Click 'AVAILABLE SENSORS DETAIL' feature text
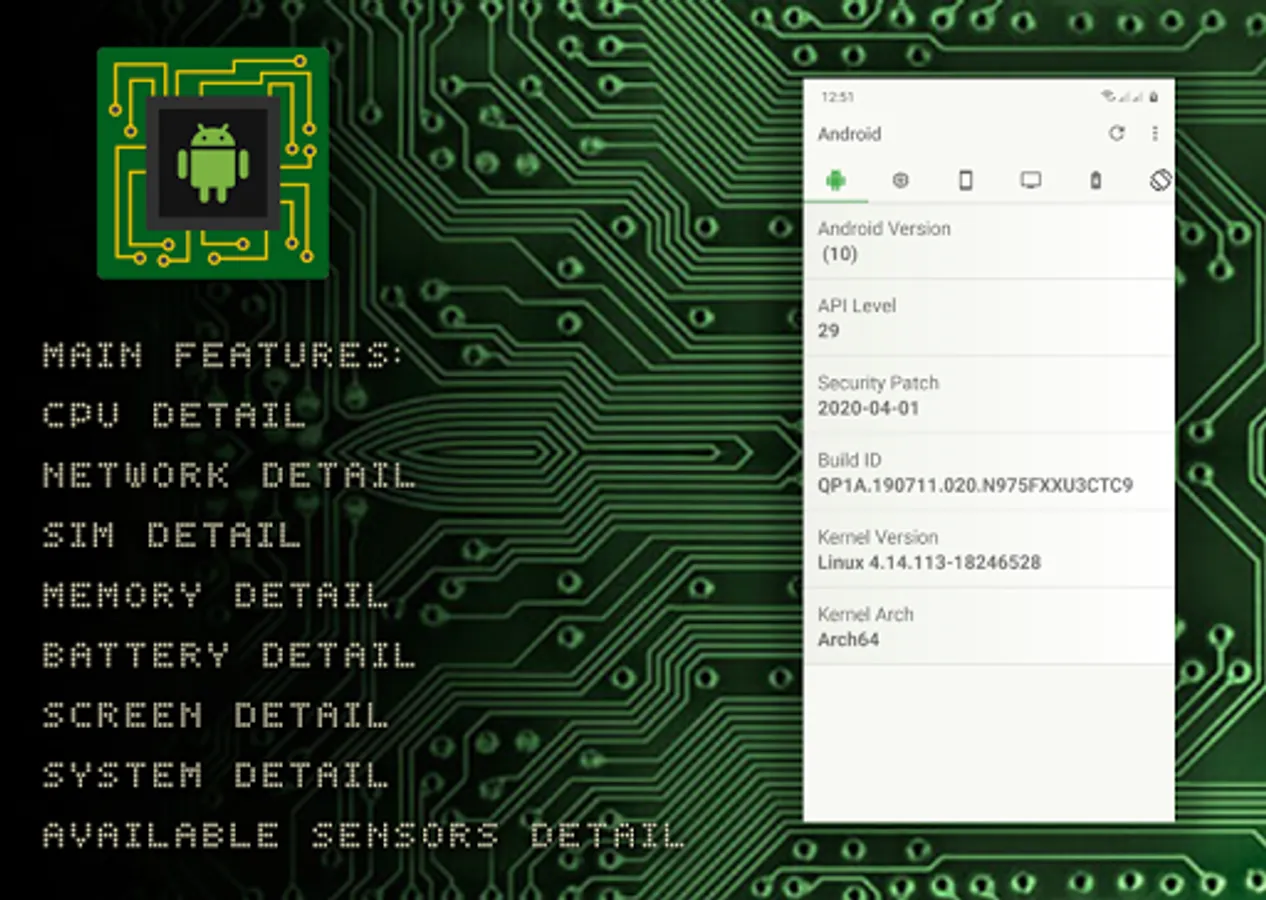This screenshot has width=1266, height=900. (x=363, y=835)
